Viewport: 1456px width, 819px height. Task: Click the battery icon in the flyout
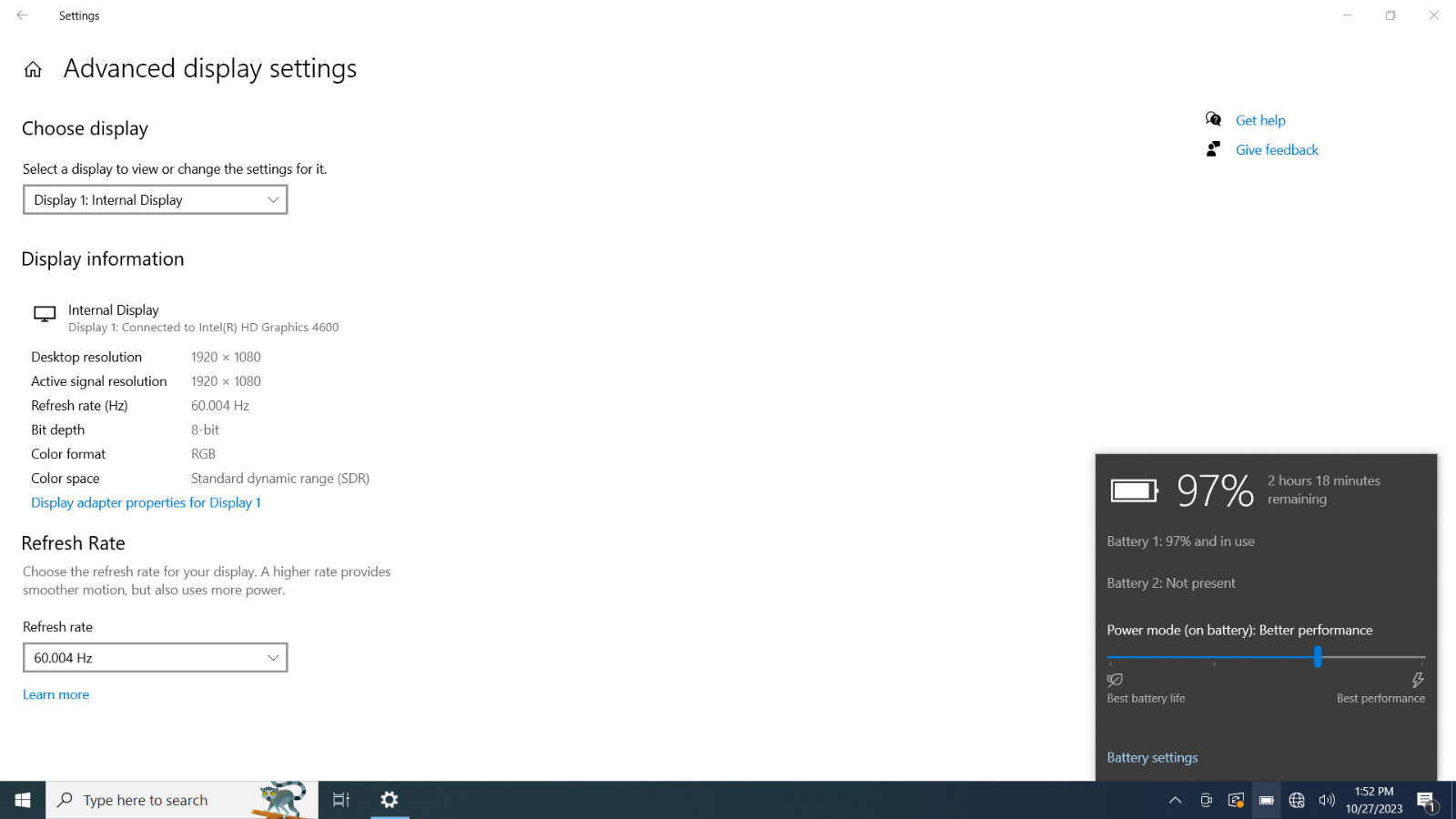click(1134, 491)
